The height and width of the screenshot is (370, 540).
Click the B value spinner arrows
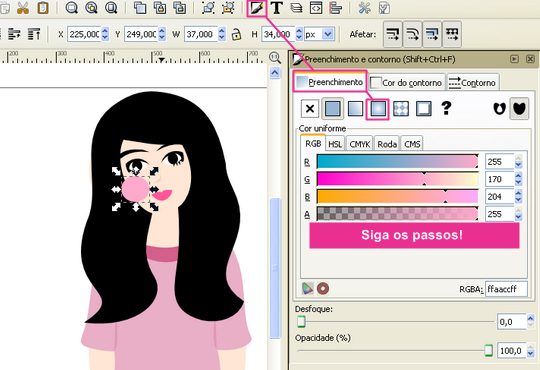point(518,197)
